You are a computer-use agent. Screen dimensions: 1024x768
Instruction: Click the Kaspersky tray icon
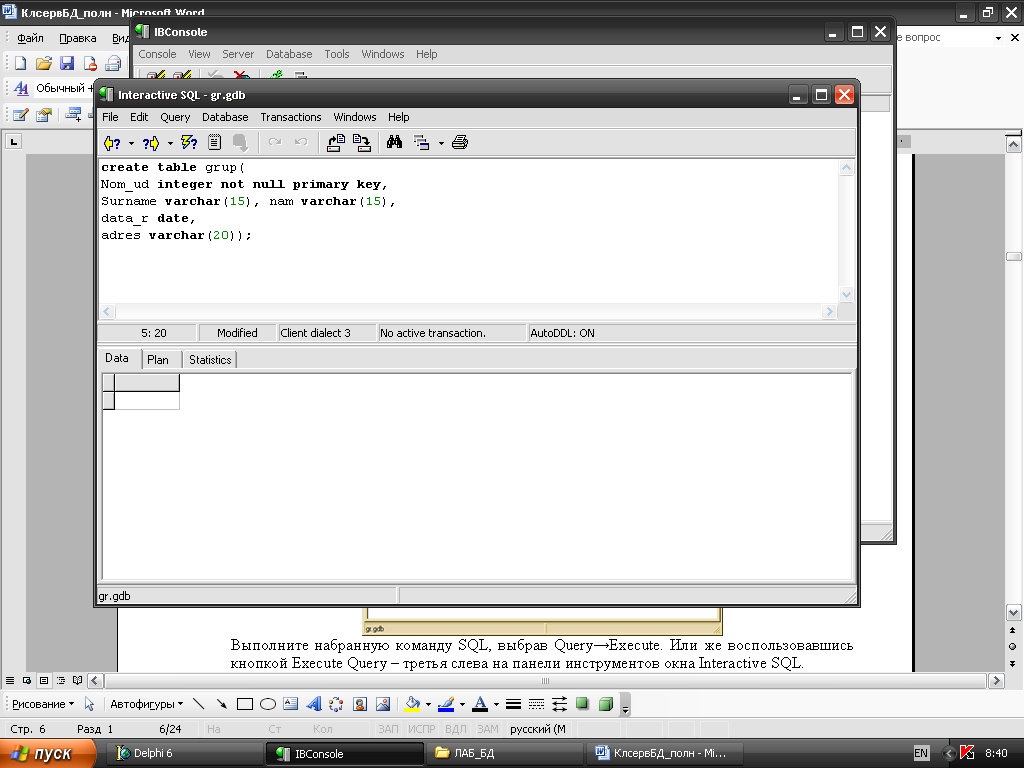[967, 753]
